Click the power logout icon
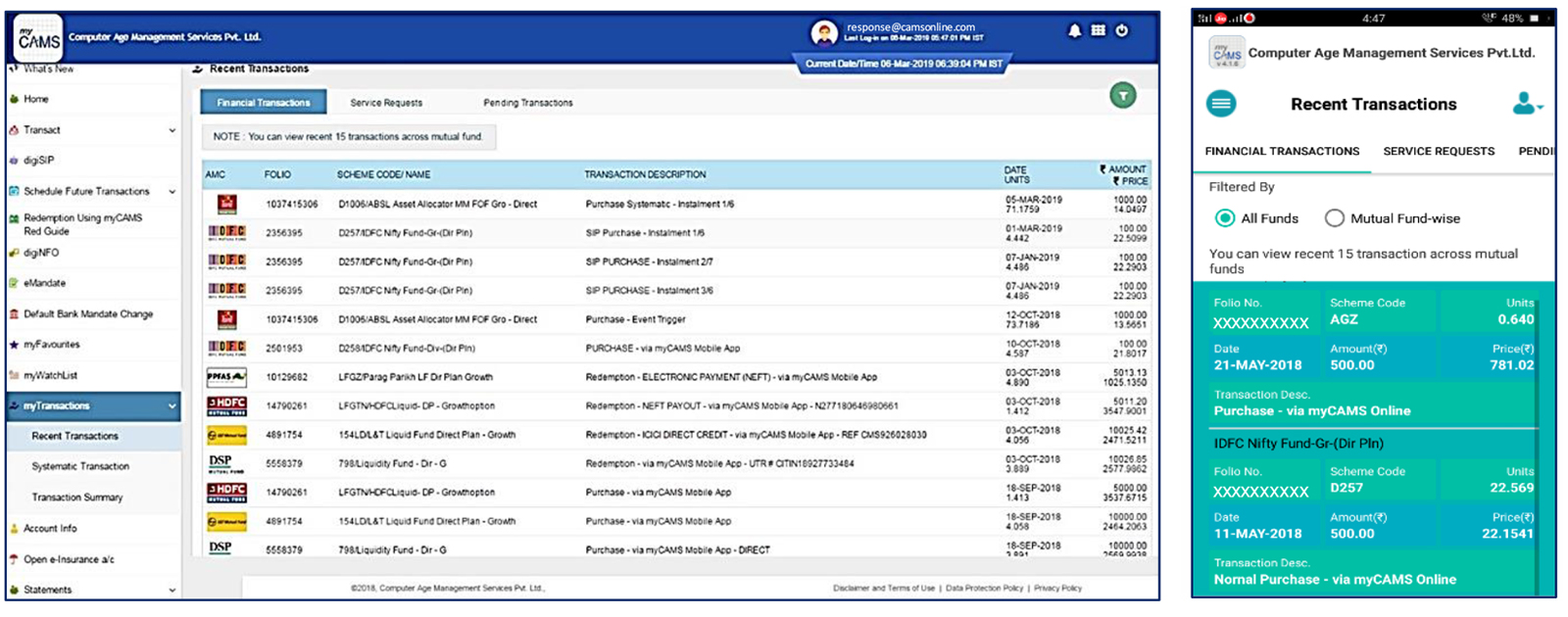 1122,30
